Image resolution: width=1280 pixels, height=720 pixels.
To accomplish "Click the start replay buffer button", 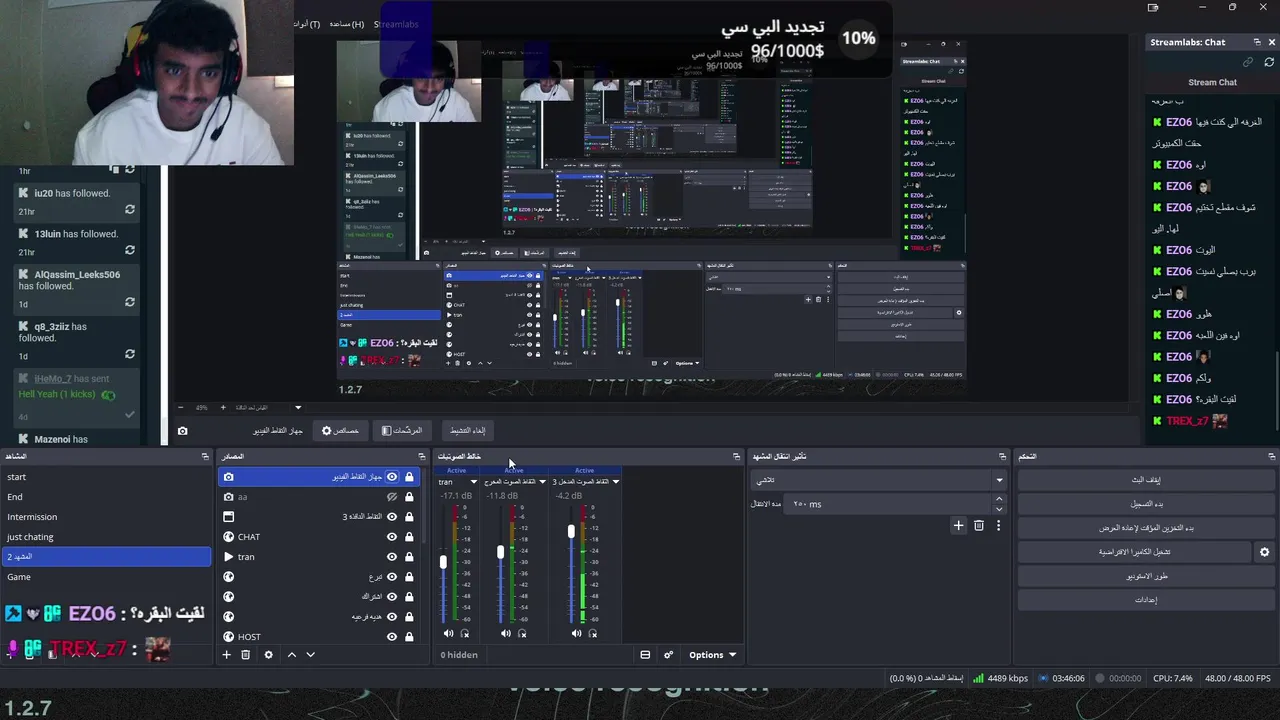I will (x=1145, y=528).
